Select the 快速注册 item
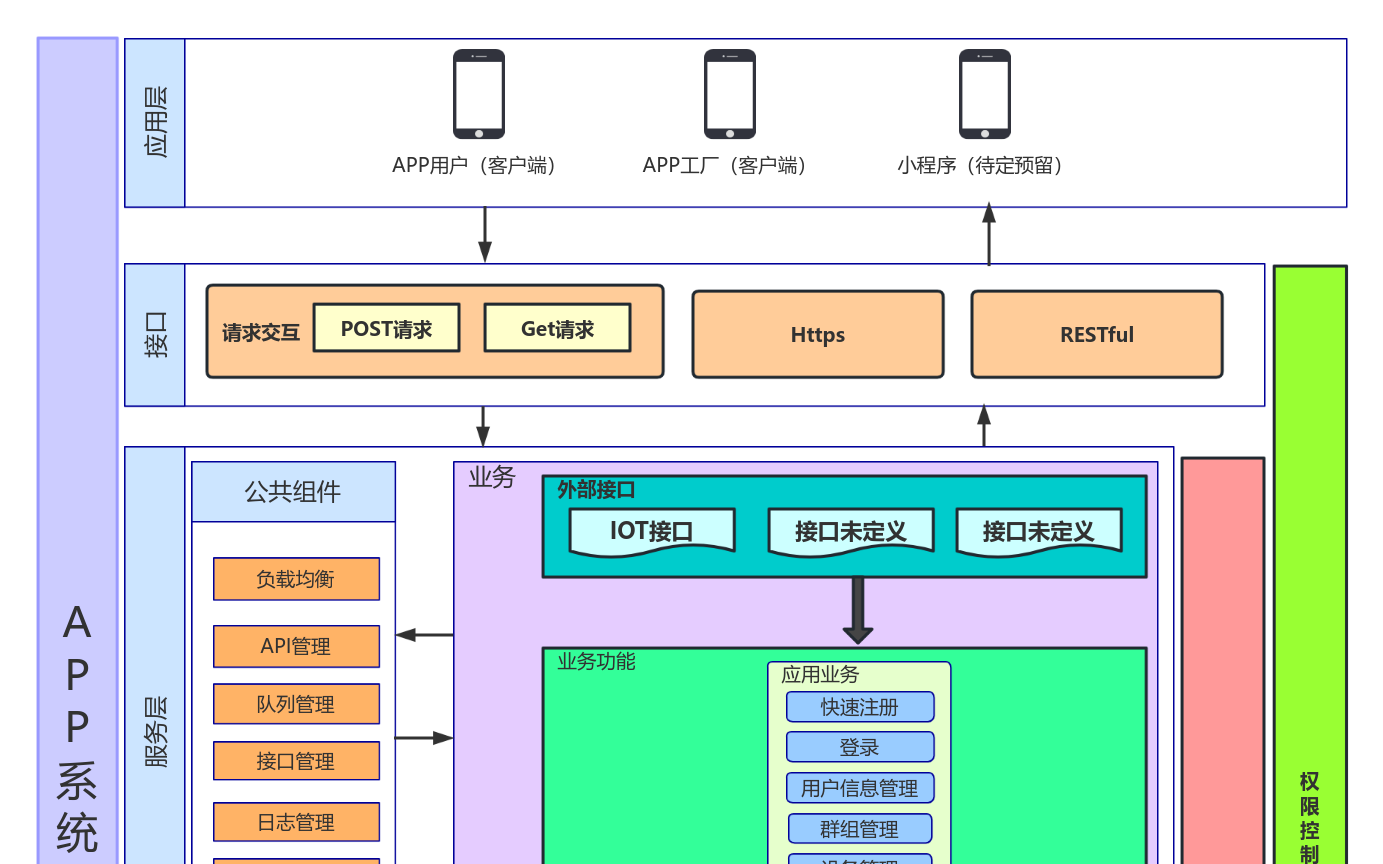1383x864 pixels. (x=860, y=707)
